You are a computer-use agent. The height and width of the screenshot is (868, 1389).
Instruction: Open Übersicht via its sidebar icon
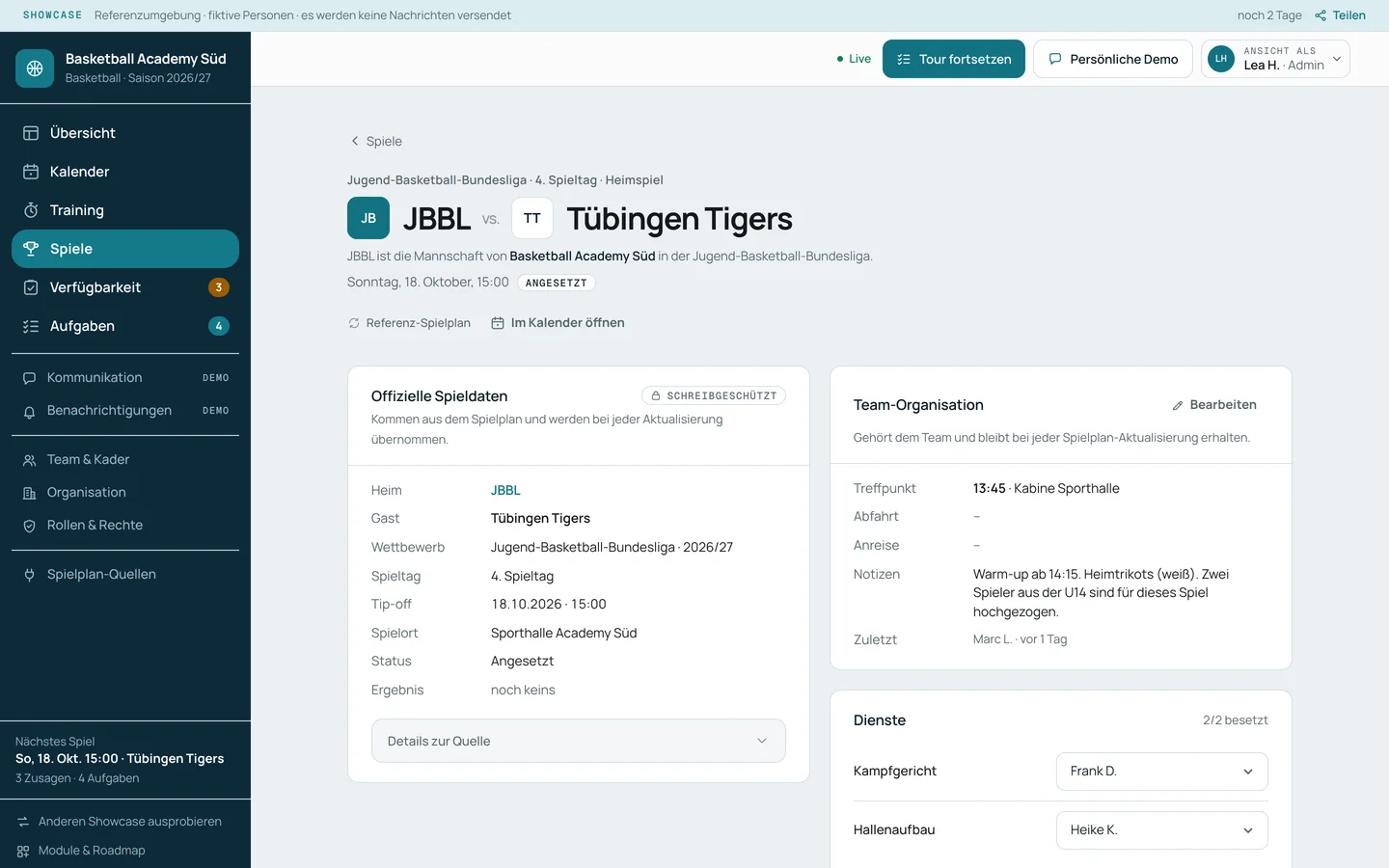[31, 133]
